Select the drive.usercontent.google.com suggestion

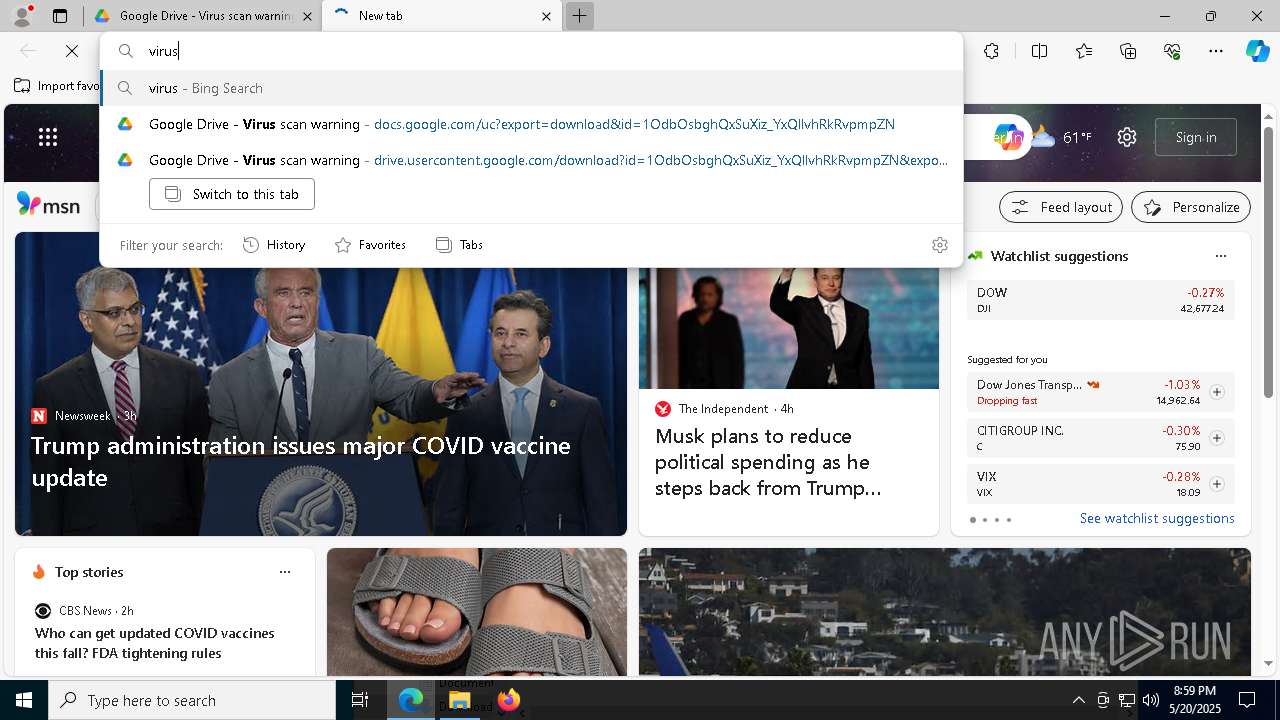(x=532, y=160)
